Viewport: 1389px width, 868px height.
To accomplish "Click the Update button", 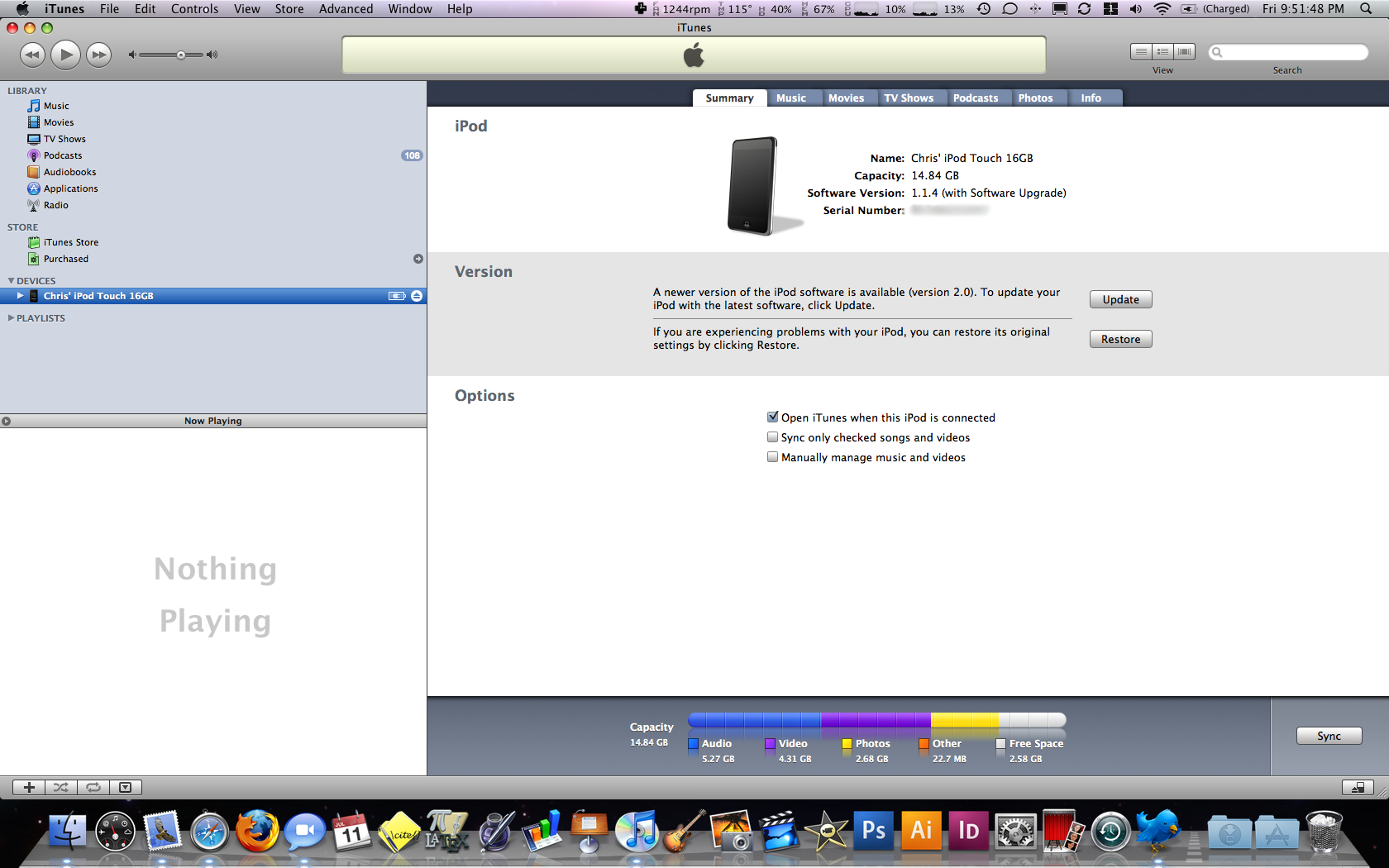I will 1121,299.
